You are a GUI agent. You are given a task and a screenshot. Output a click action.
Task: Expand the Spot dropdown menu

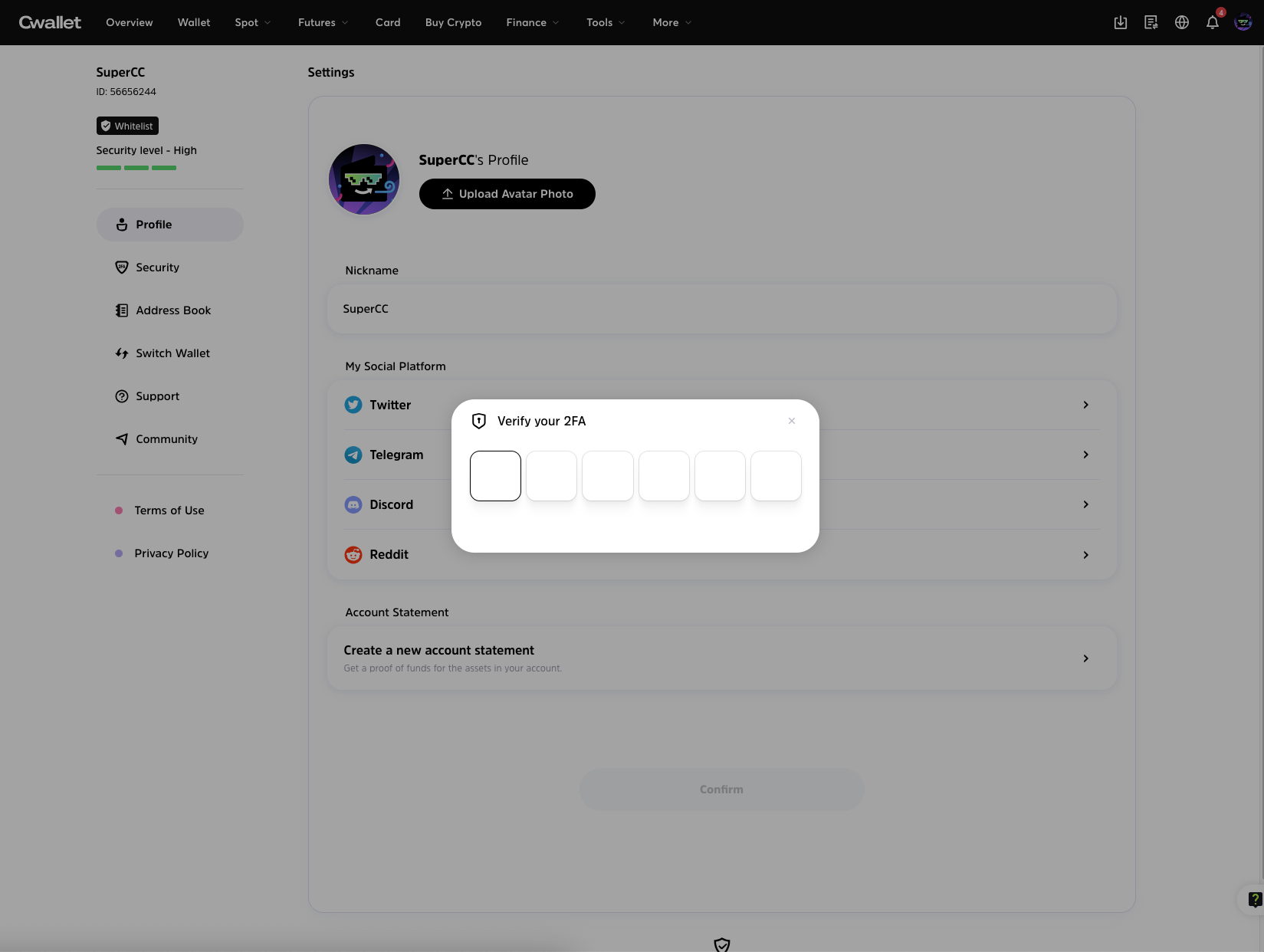point(252,22)
